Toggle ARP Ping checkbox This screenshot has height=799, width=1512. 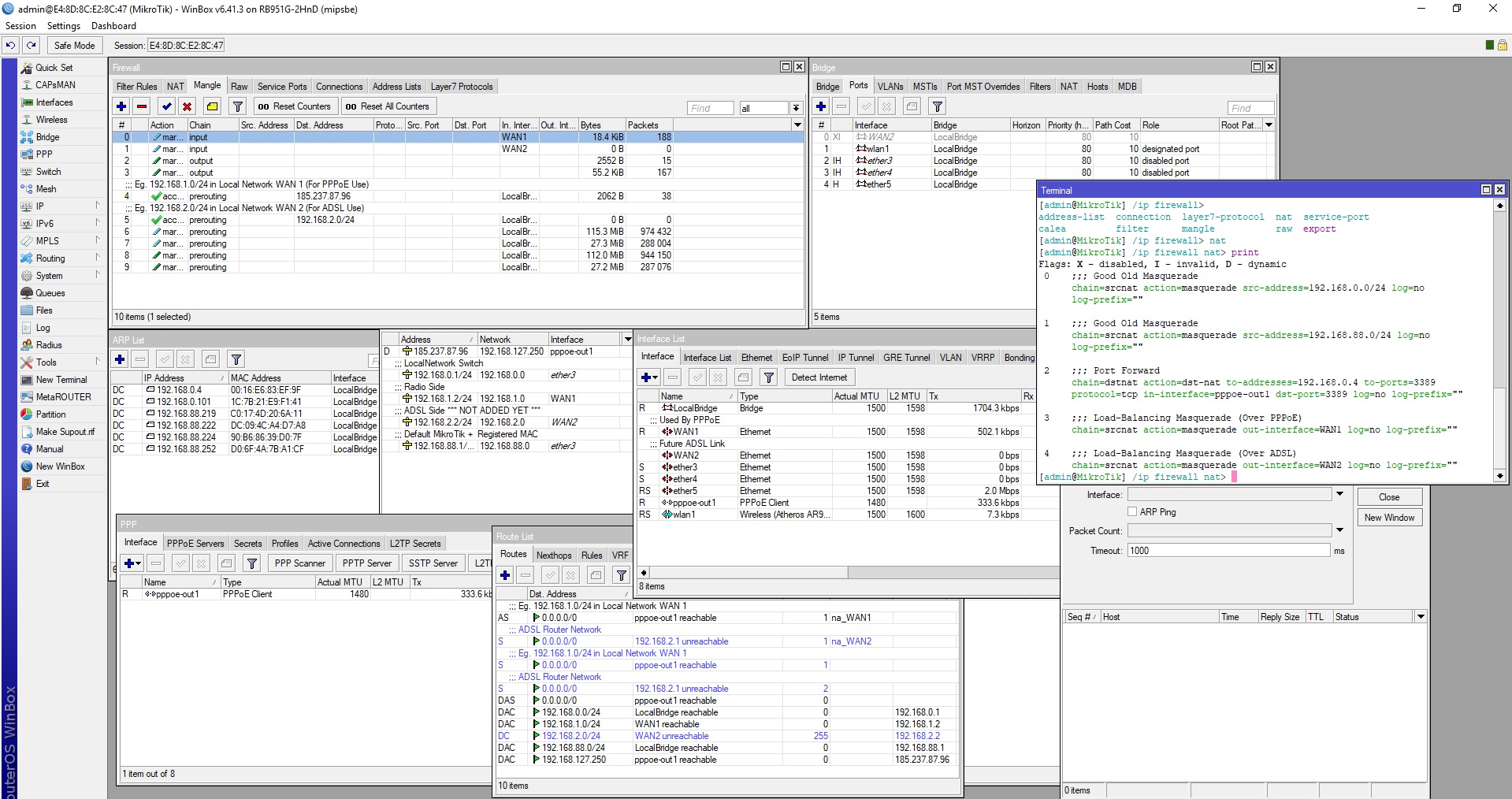pyautogui.click(x=1132, y=512)
